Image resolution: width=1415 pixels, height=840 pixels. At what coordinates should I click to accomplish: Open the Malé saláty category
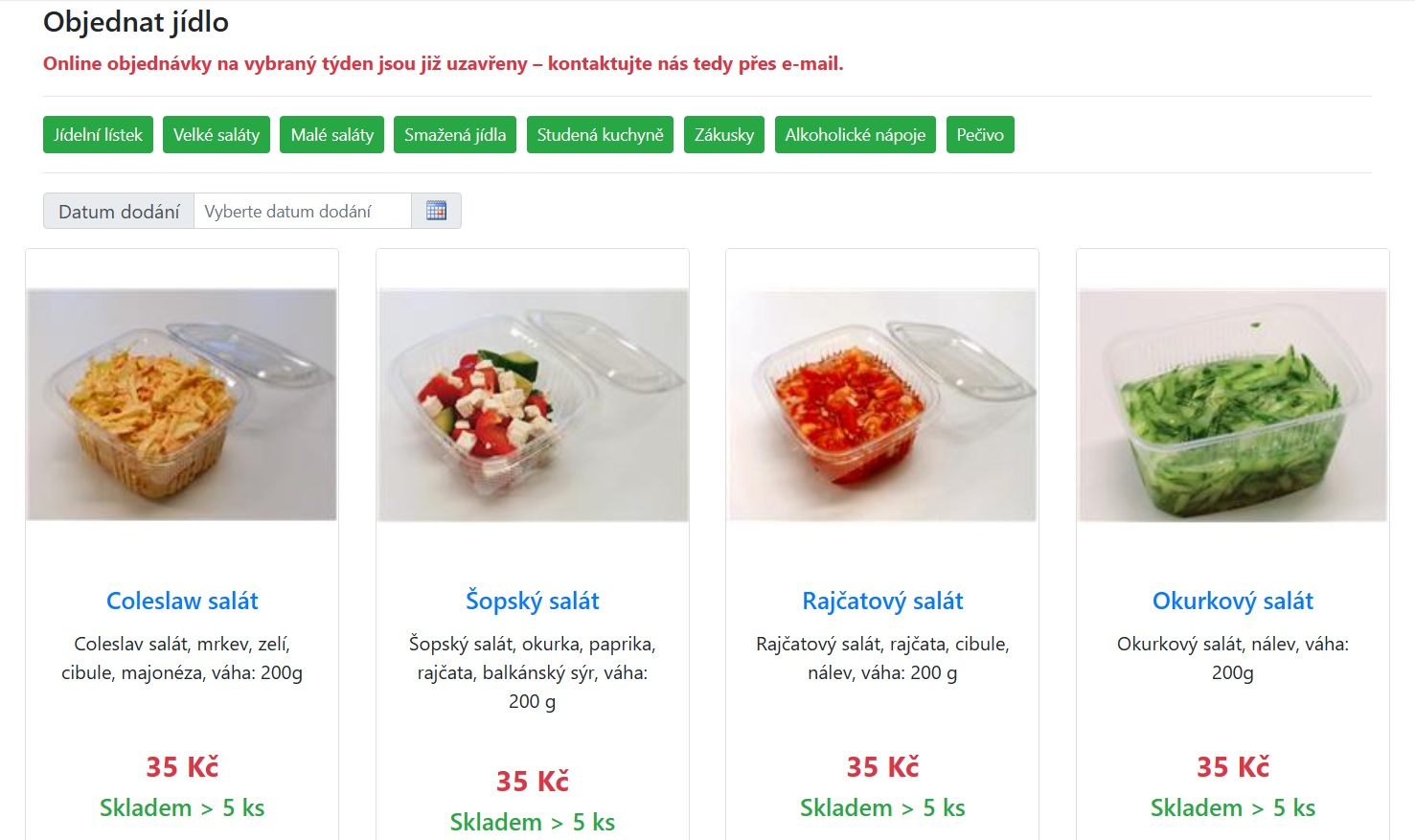[x=331, y=134]
